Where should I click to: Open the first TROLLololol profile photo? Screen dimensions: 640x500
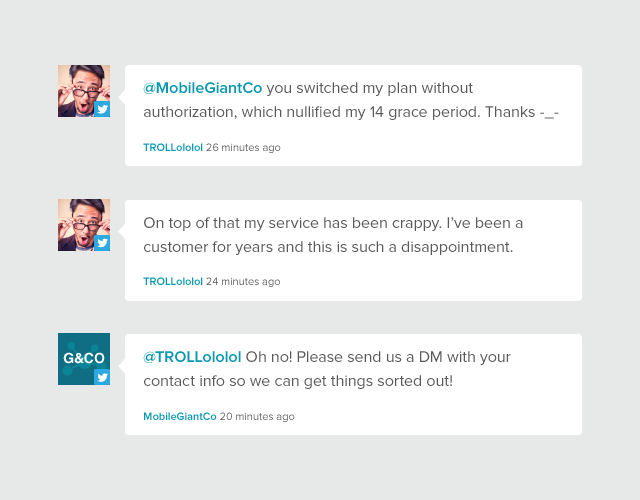(x=84, y=91)
